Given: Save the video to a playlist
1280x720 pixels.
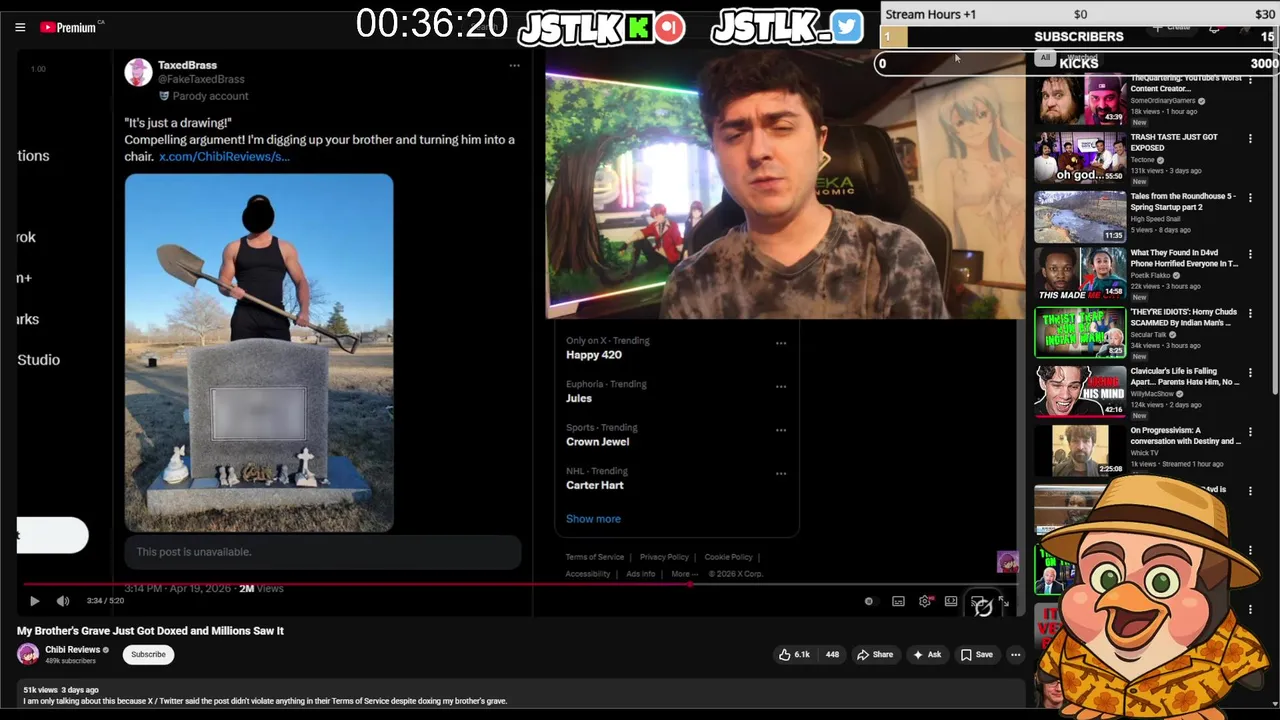Looking at the screenshot, I should coord(977,655).
